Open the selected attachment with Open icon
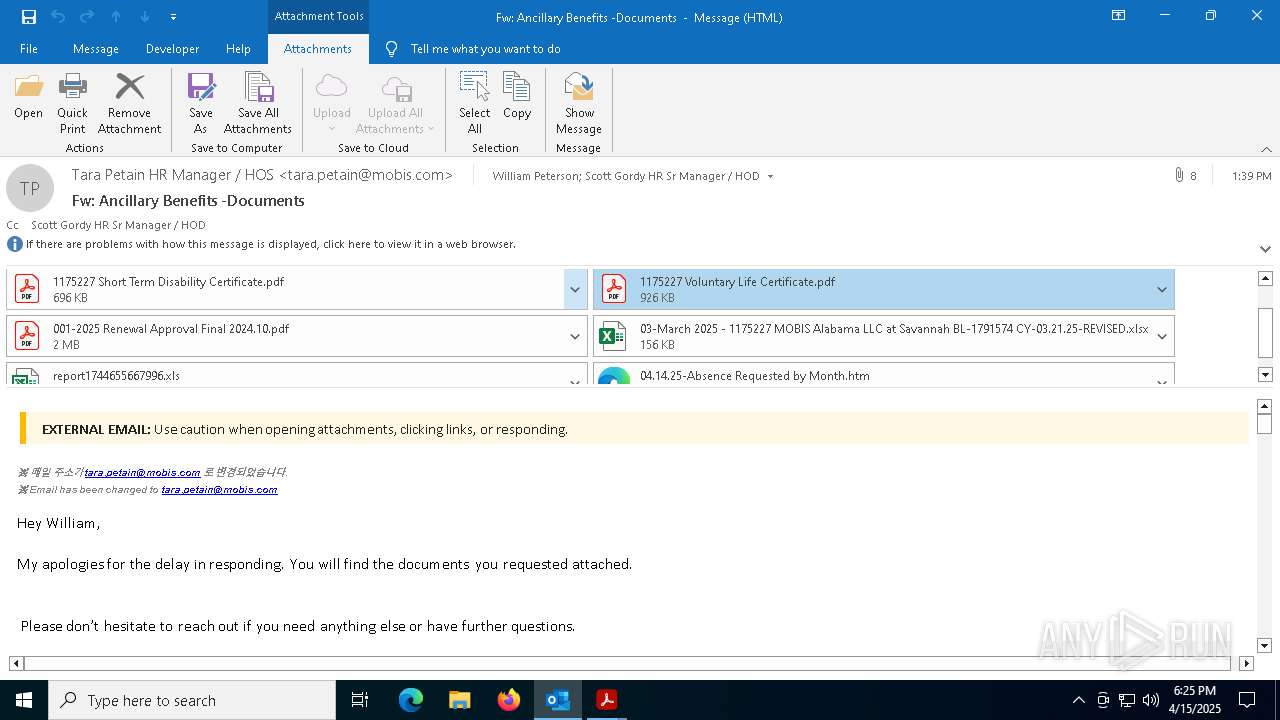1280x720 pixels. click(28, 97)
